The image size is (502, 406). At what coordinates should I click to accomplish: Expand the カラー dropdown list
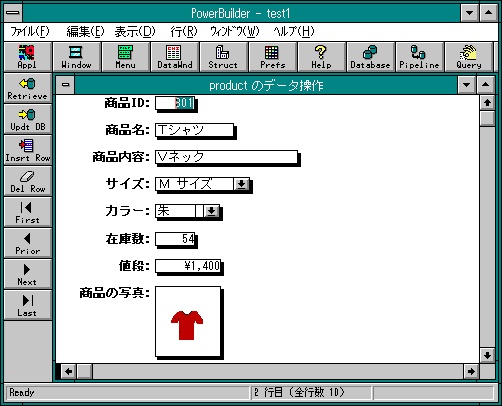(x=211, y=211)
